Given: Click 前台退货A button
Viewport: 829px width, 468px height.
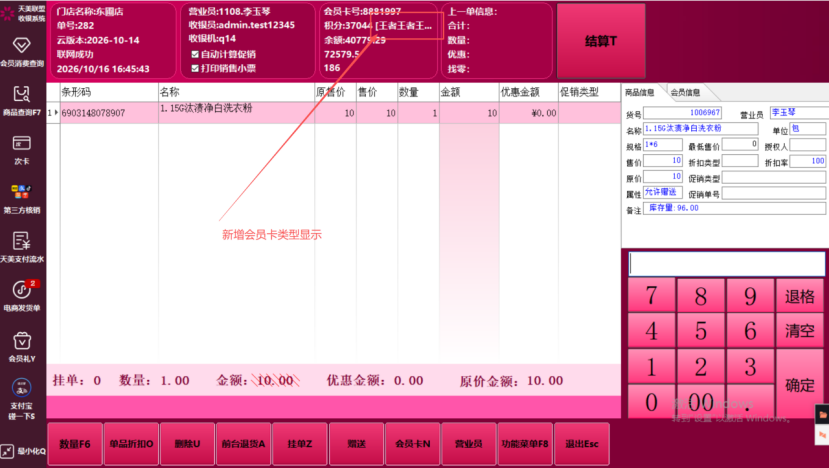Looking at the screenshot, I should 243,444.
